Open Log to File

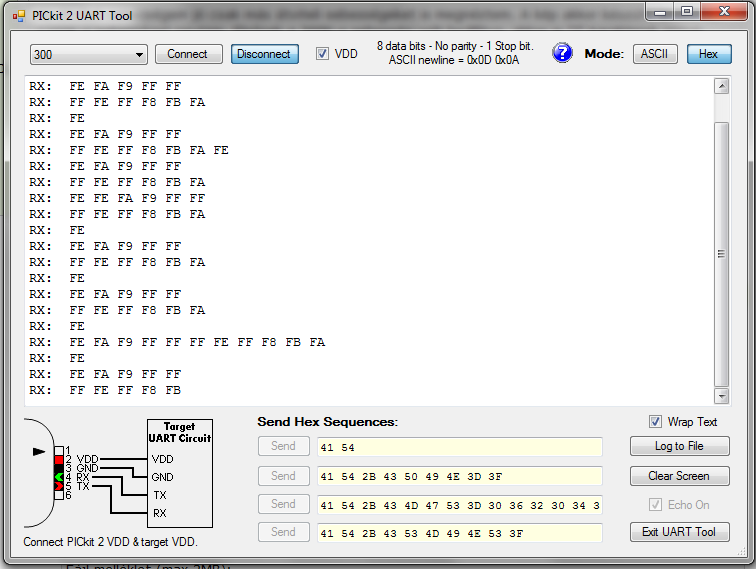(x=679, y=446)
